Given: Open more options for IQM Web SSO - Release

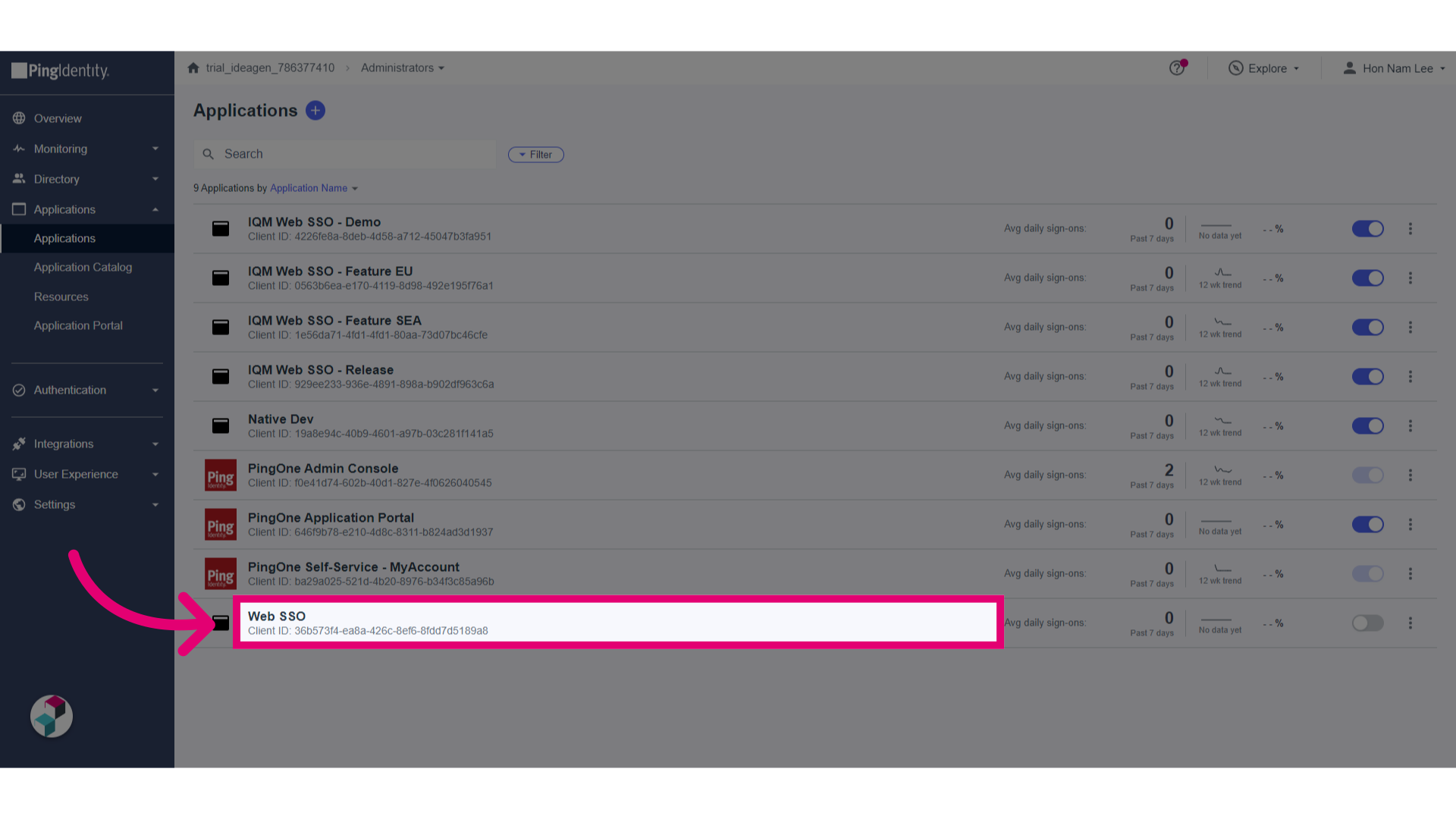Looking at the screenshot, I should (1410, 376).
